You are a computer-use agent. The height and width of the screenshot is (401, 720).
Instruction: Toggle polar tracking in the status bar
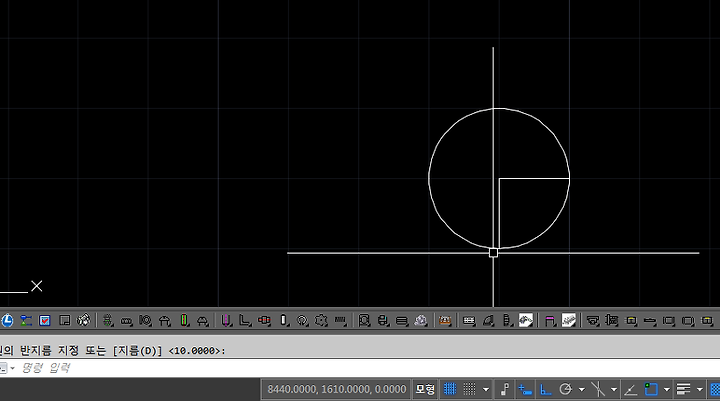pyautogui.click(x=566, y=390)
